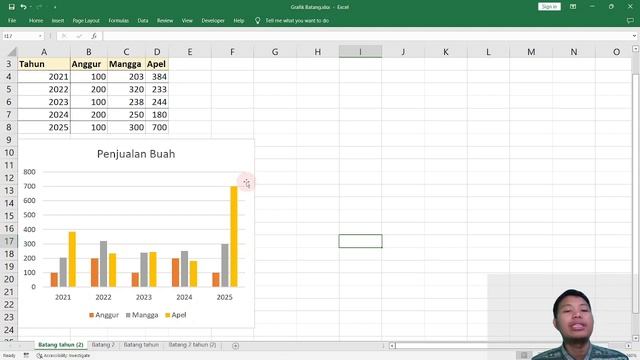Click the Mangga gray legend swatch
The image size is (640, 360).
point(128,315)
